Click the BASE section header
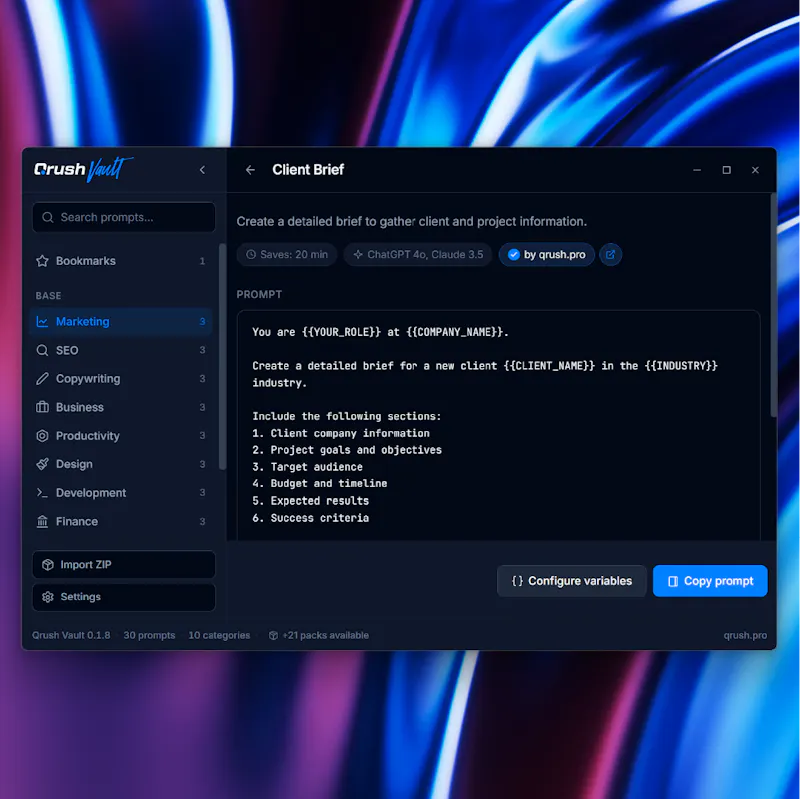 point(48,296)
